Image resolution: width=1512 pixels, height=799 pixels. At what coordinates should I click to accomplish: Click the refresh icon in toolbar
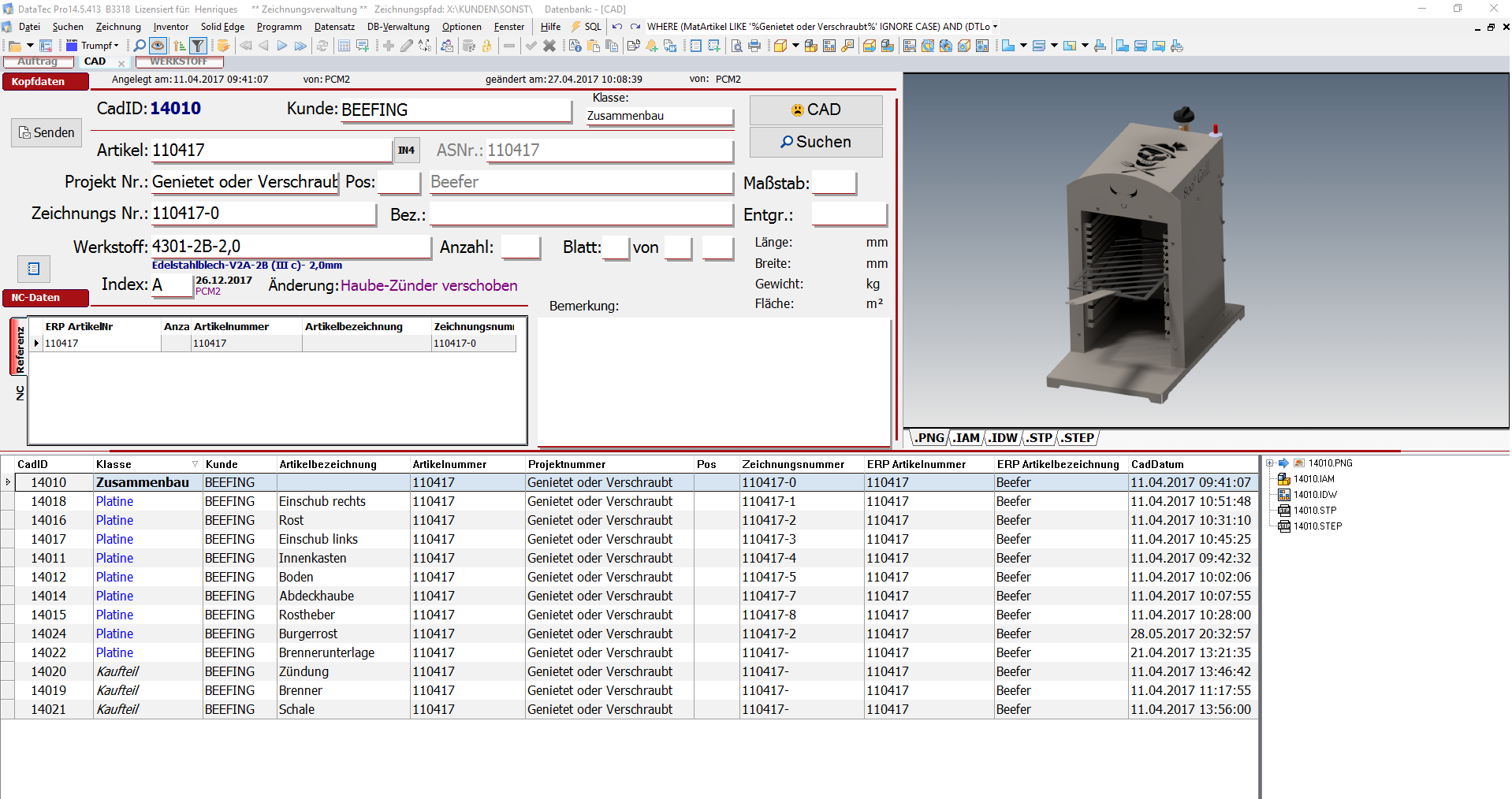click(322, 46)
